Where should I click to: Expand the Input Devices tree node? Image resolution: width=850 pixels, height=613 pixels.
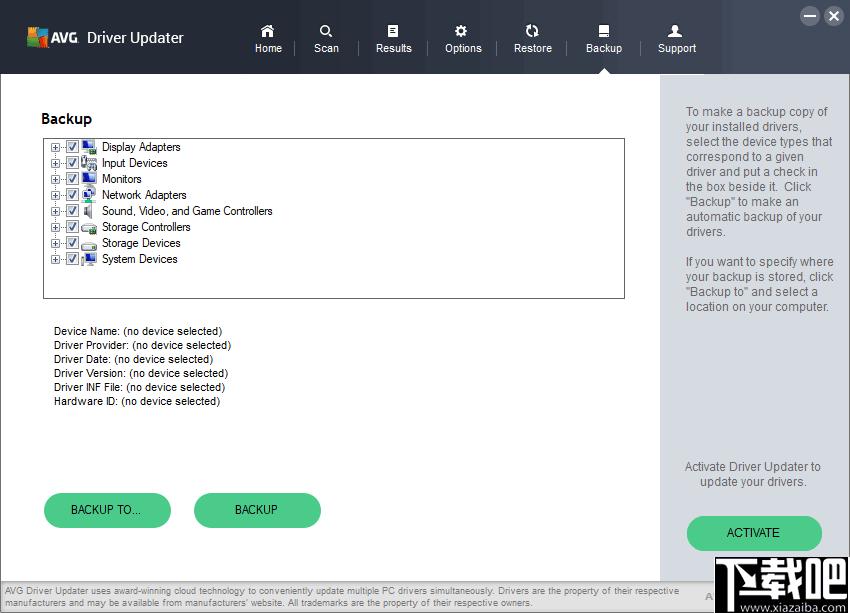coord(55,163)
